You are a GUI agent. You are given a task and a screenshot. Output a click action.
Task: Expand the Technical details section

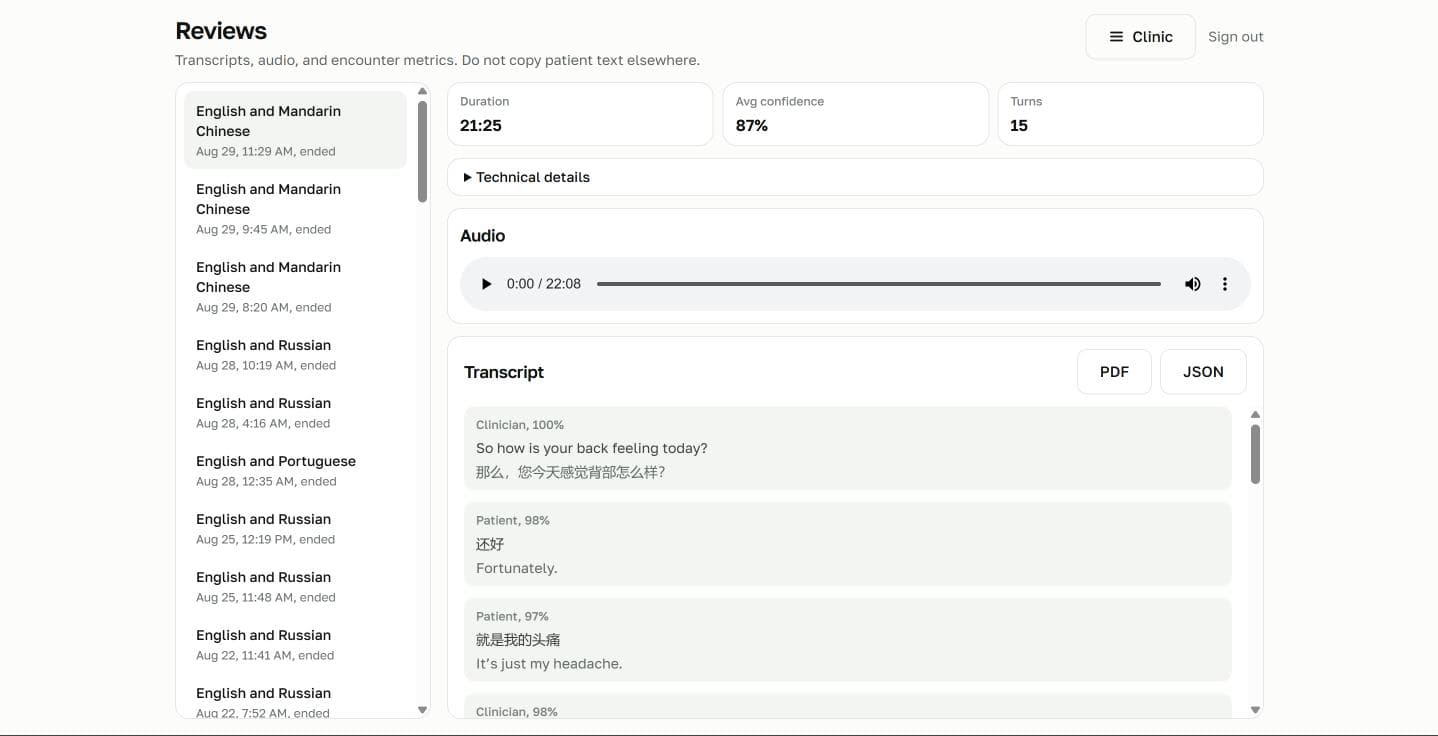click(x=855, y=177)
